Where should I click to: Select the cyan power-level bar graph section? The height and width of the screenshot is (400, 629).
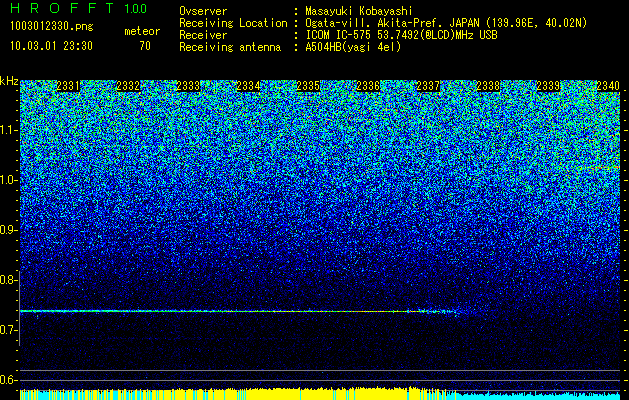[538, 395]
